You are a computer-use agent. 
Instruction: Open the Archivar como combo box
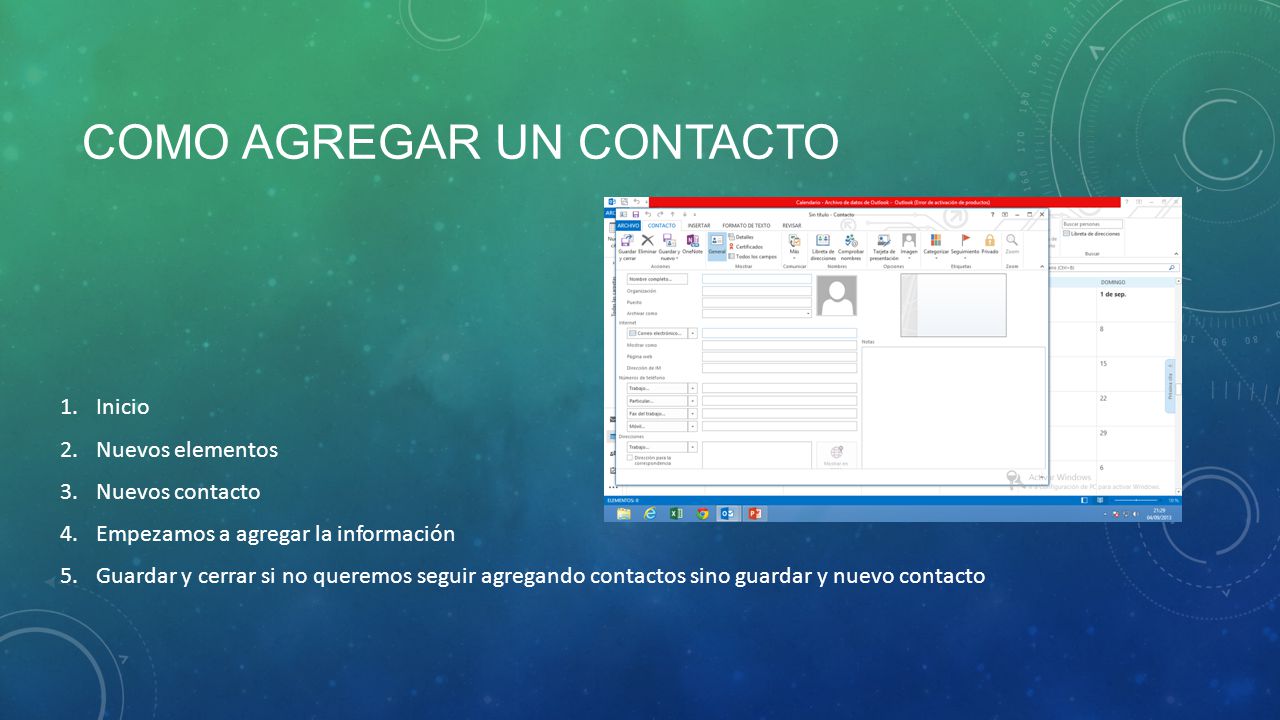click(x=757, y=314)
